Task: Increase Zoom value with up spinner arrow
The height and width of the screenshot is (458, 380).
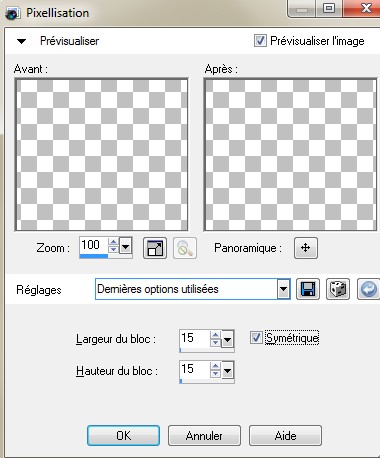Action: (x=114, y=242)
